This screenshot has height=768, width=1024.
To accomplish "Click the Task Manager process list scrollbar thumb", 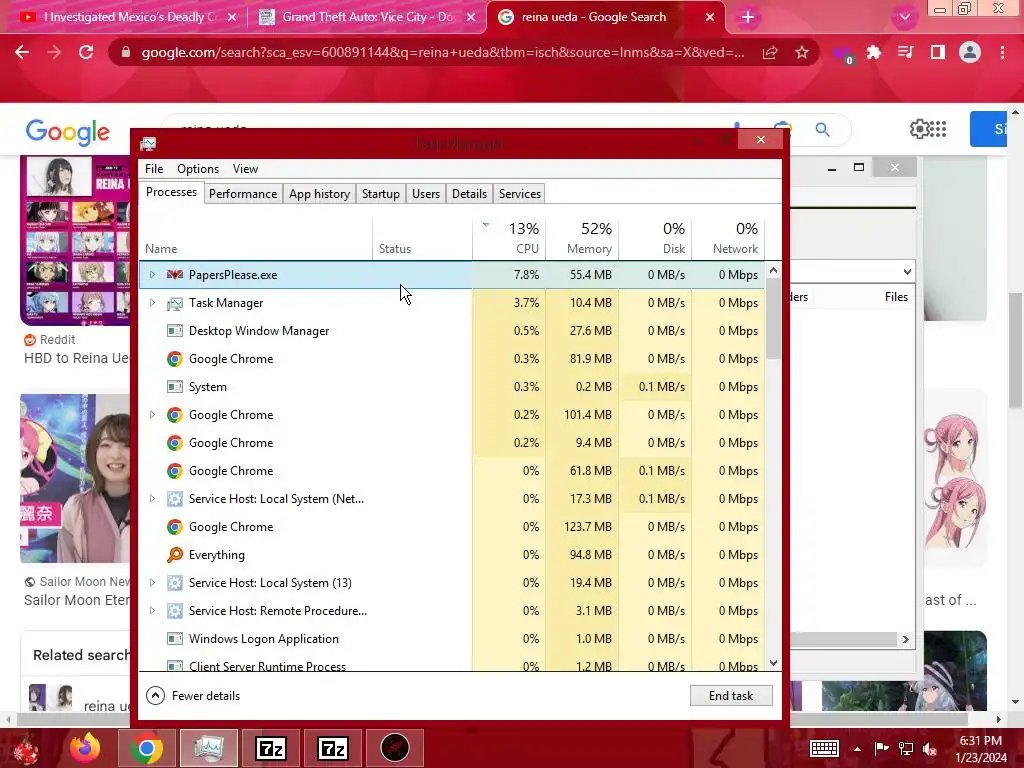I will pos(773,319).
